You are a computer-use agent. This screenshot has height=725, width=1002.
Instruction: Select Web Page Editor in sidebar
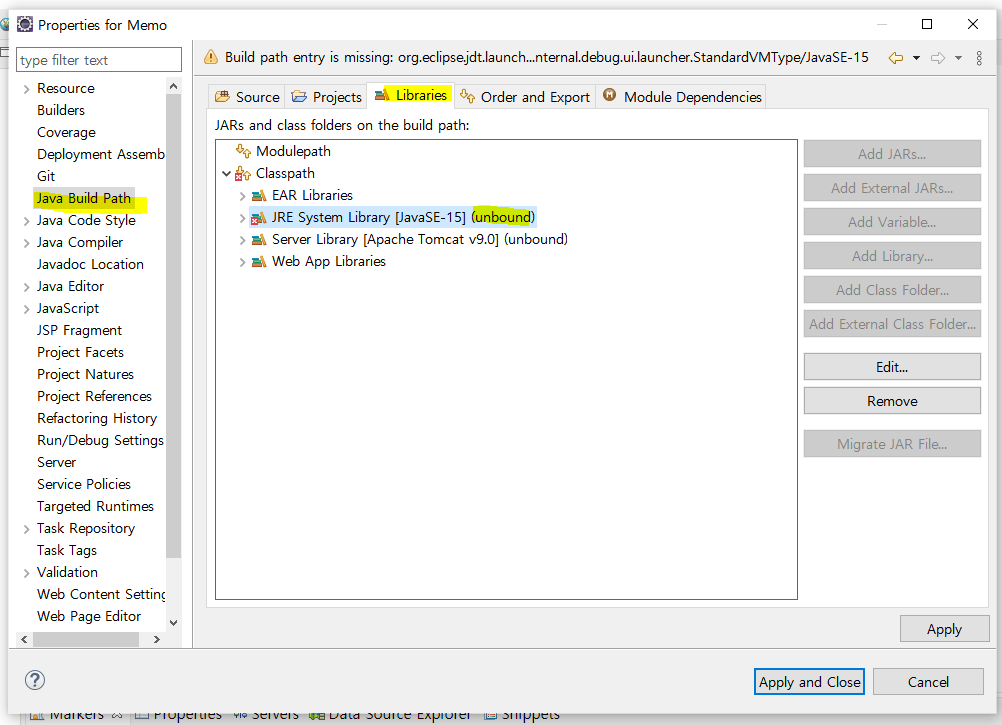[89, 616]
